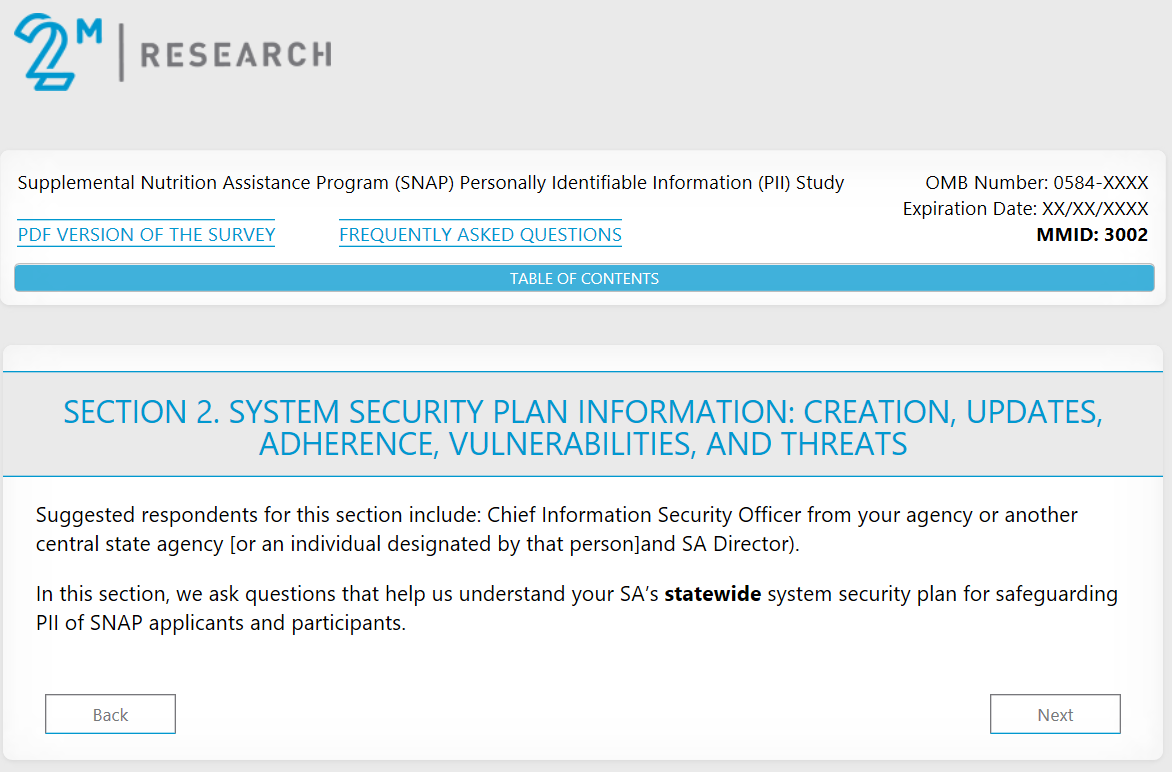Open the PDF version of the survey

pos(146,235)
